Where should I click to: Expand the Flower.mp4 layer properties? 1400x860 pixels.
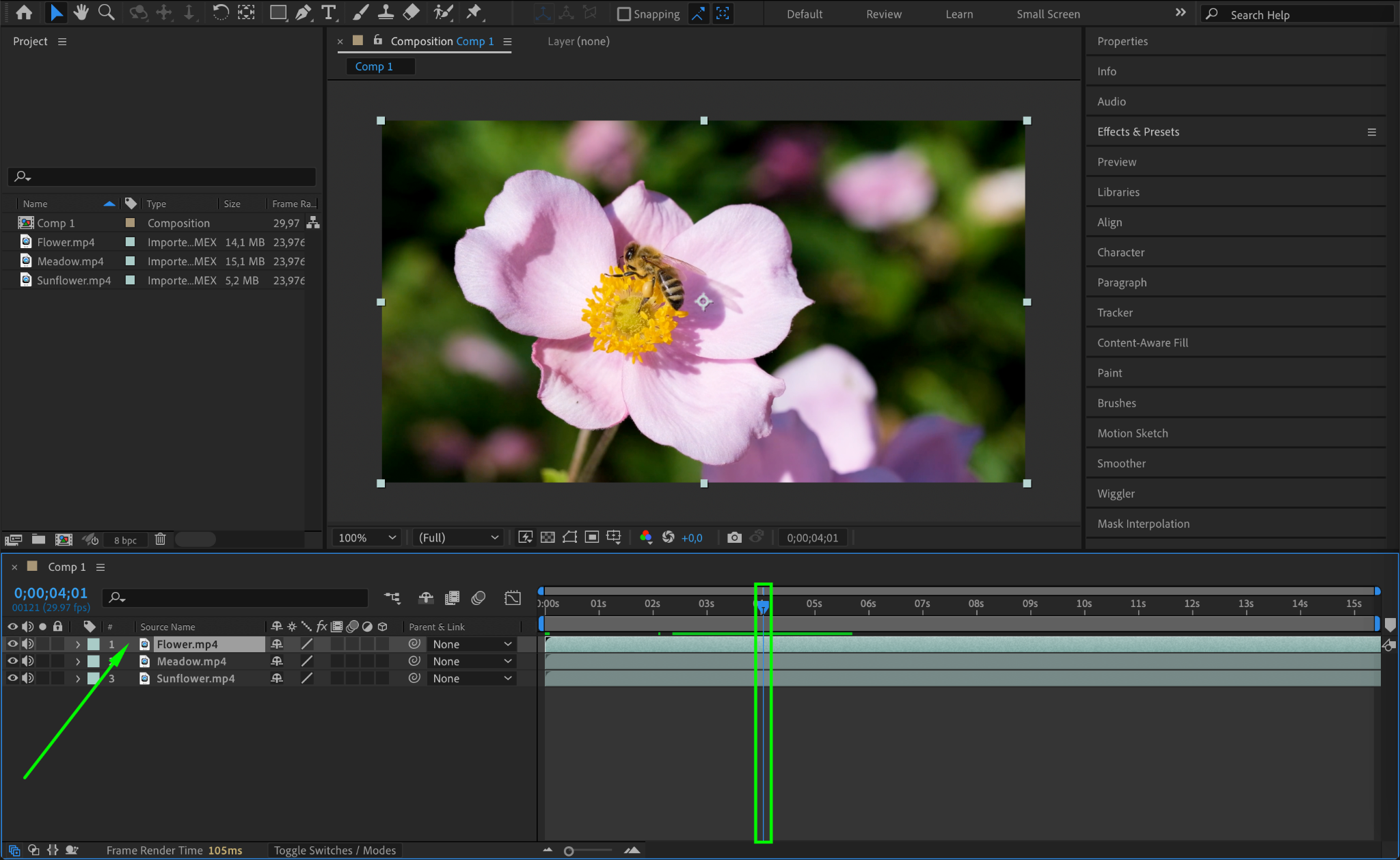[78, 644]
